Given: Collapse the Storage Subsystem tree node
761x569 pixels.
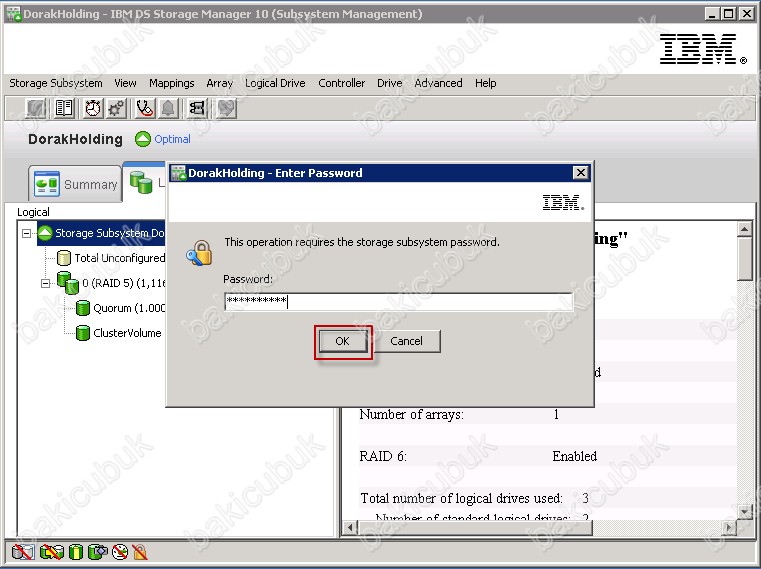Looking at the screenshot, I should click(27, 234).
